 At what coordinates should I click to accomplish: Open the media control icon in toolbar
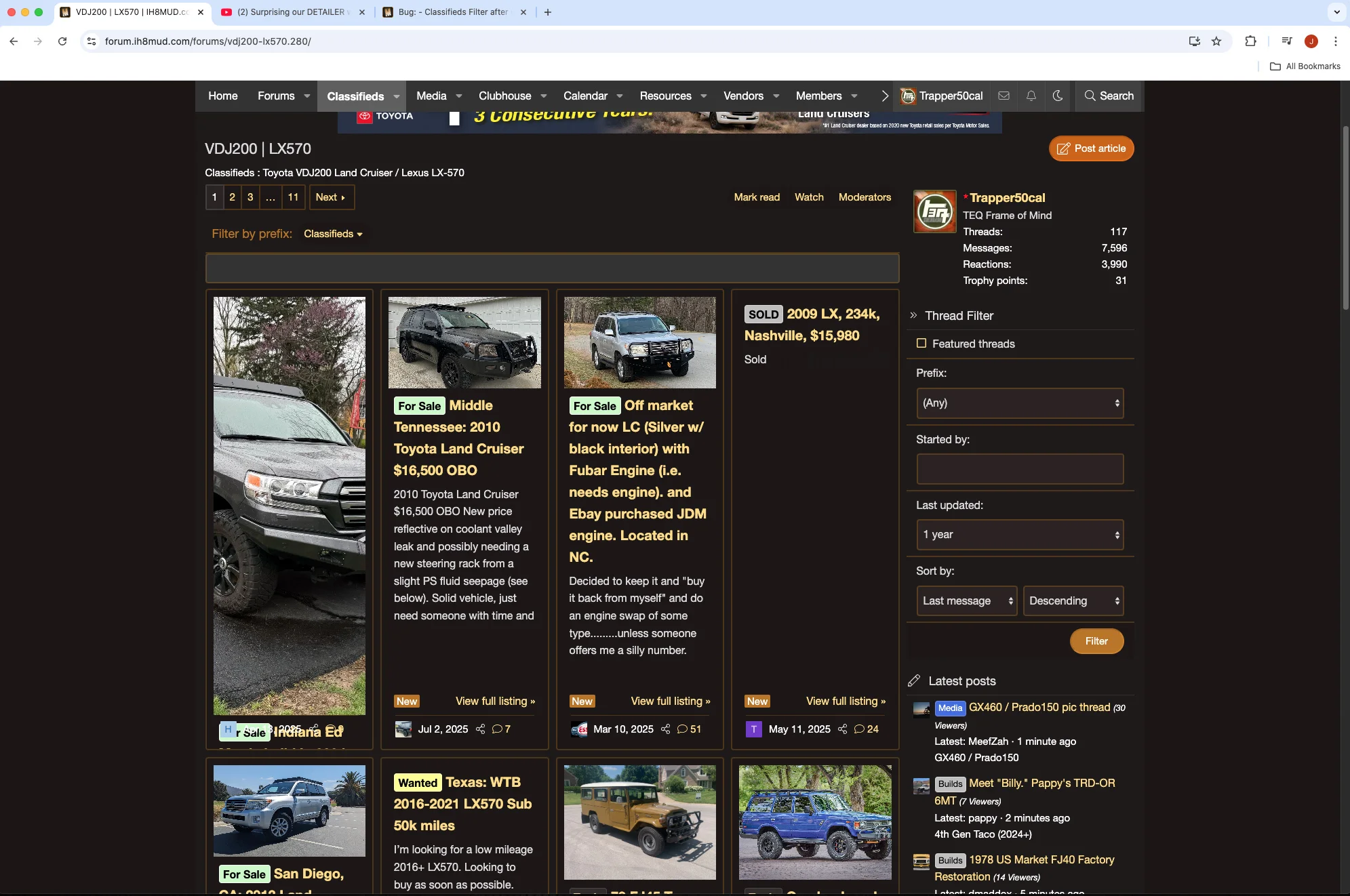1286,41
